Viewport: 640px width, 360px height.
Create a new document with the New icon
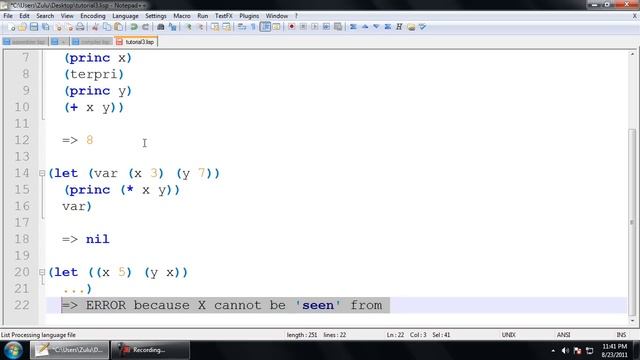click(x=11, y=27)
